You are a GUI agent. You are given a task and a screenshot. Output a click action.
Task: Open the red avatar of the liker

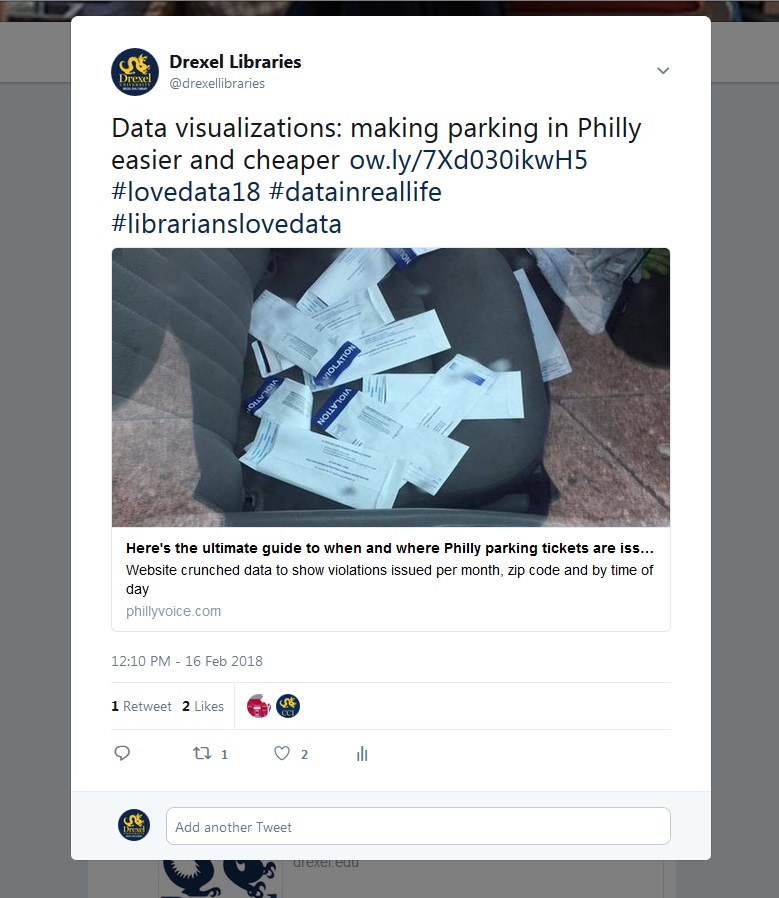(258, 706)
